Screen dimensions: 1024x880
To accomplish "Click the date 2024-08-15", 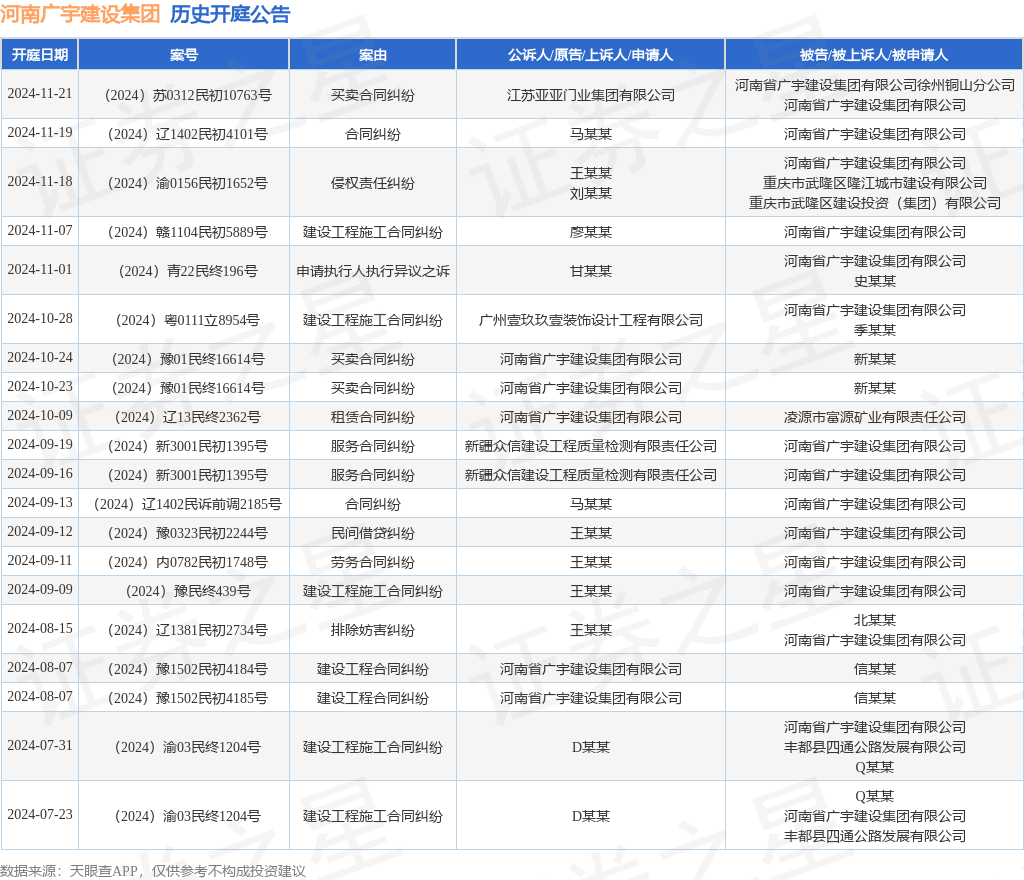I will coord(40,629).
